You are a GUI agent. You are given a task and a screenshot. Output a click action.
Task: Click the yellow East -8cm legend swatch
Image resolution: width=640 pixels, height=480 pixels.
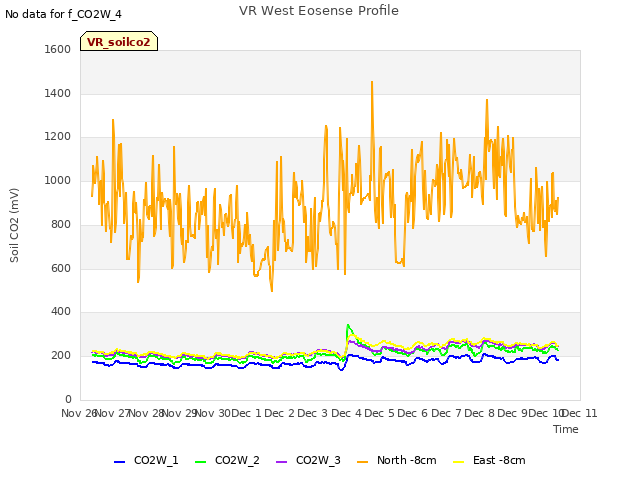[459, 462]
